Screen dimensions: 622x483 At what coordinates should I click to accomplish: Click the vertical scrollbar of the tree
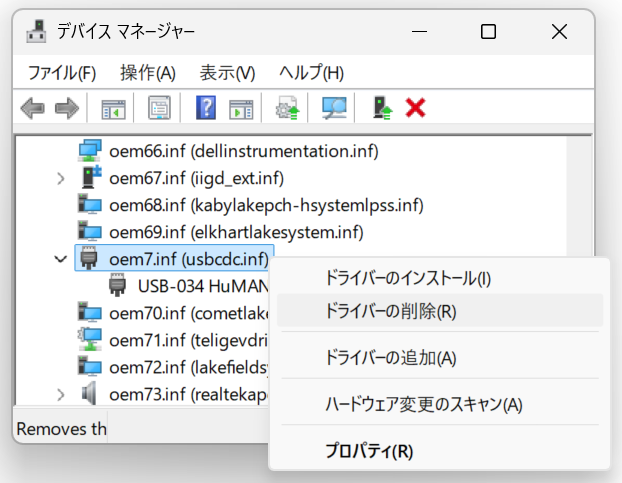pos(578,194)
